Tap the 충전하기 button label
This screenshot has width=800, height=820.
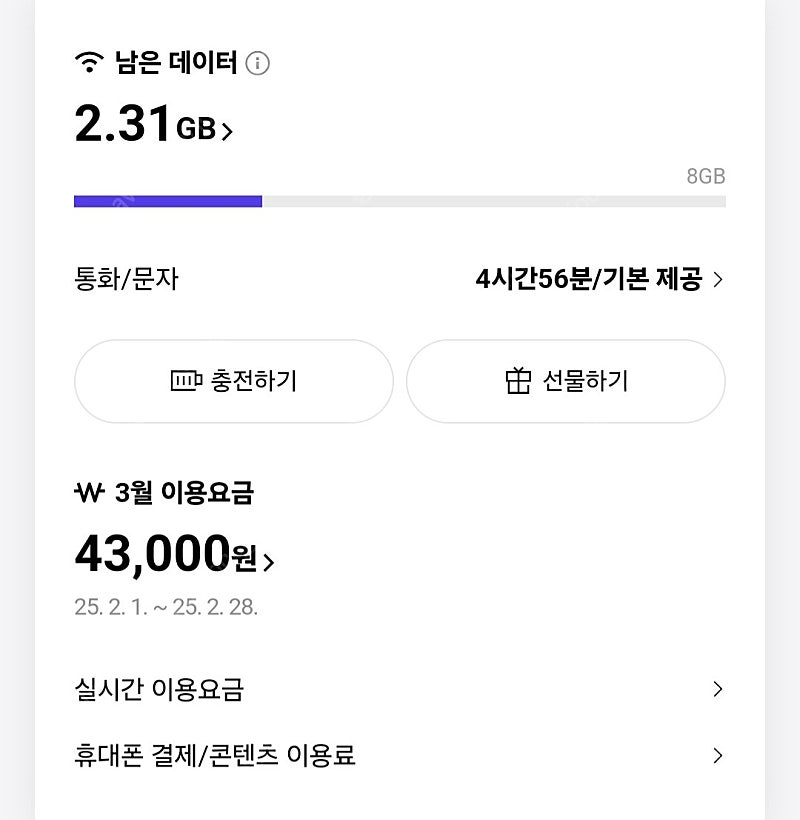pyautogui.click(x=254, y=381)
